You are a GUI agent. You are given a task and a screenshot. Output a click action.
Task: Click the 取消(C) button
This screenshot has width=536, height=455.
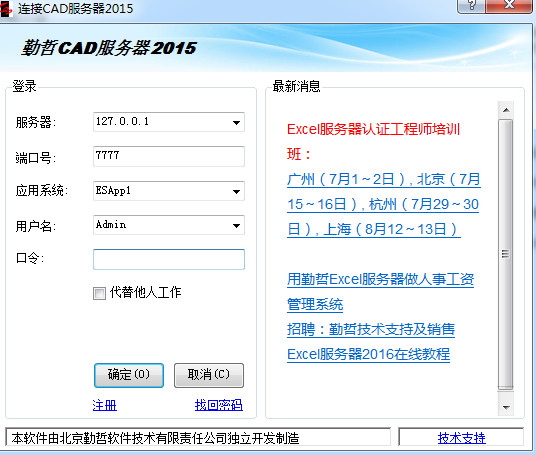tap(209, 375)
